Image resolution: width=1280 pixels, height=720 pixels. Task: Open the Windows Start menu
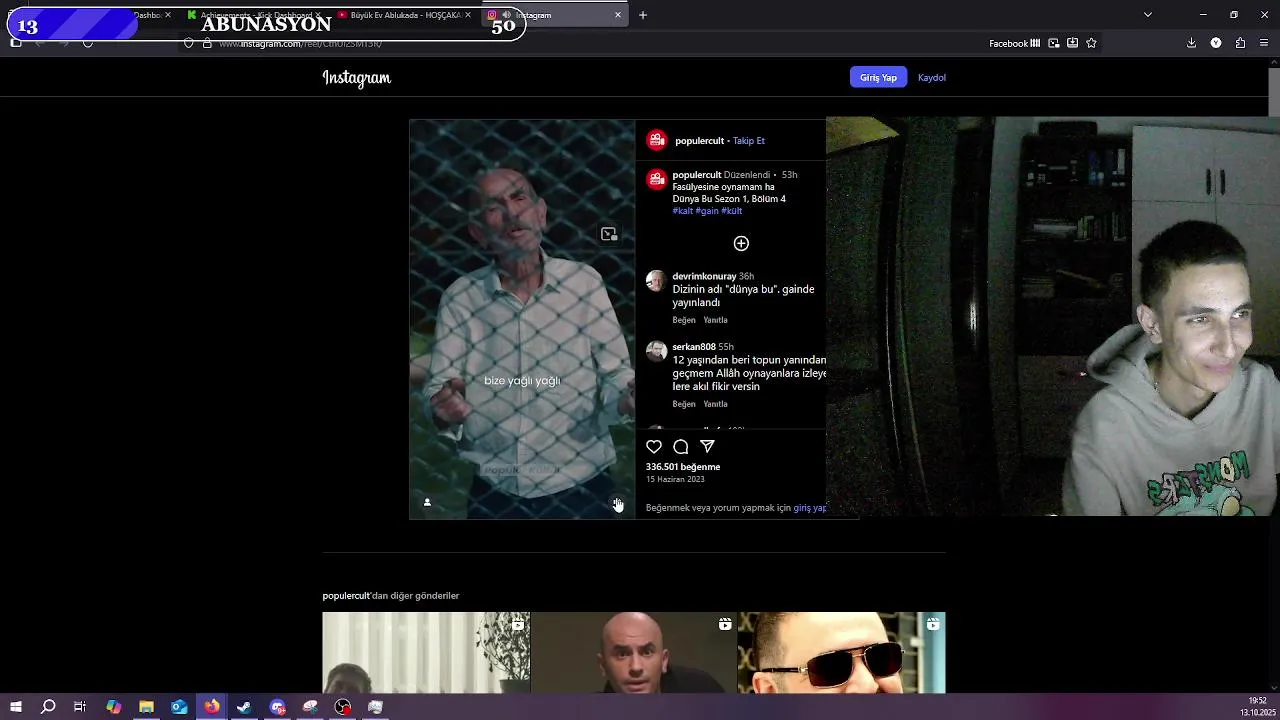(x=16, y=707)
